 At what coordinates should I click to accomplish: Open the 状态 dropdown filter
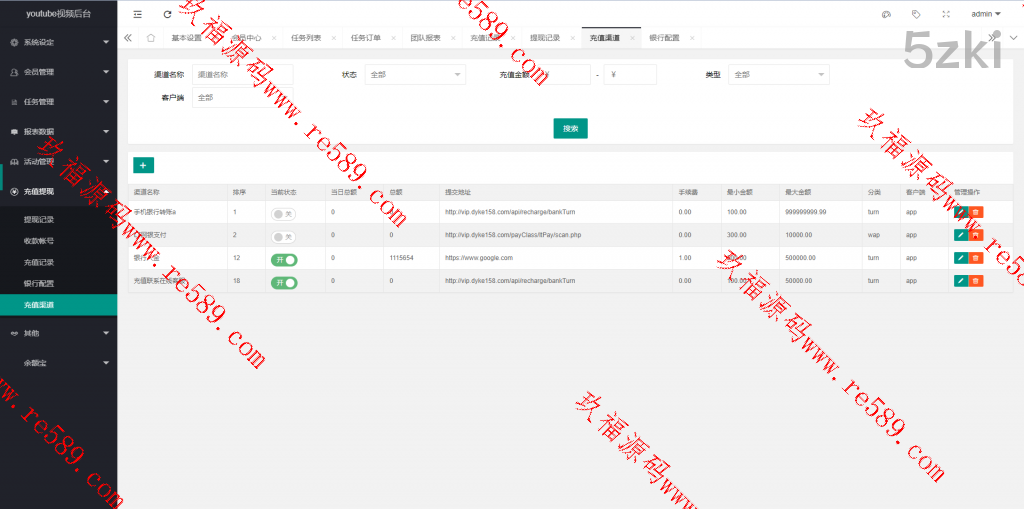point(415,75)
